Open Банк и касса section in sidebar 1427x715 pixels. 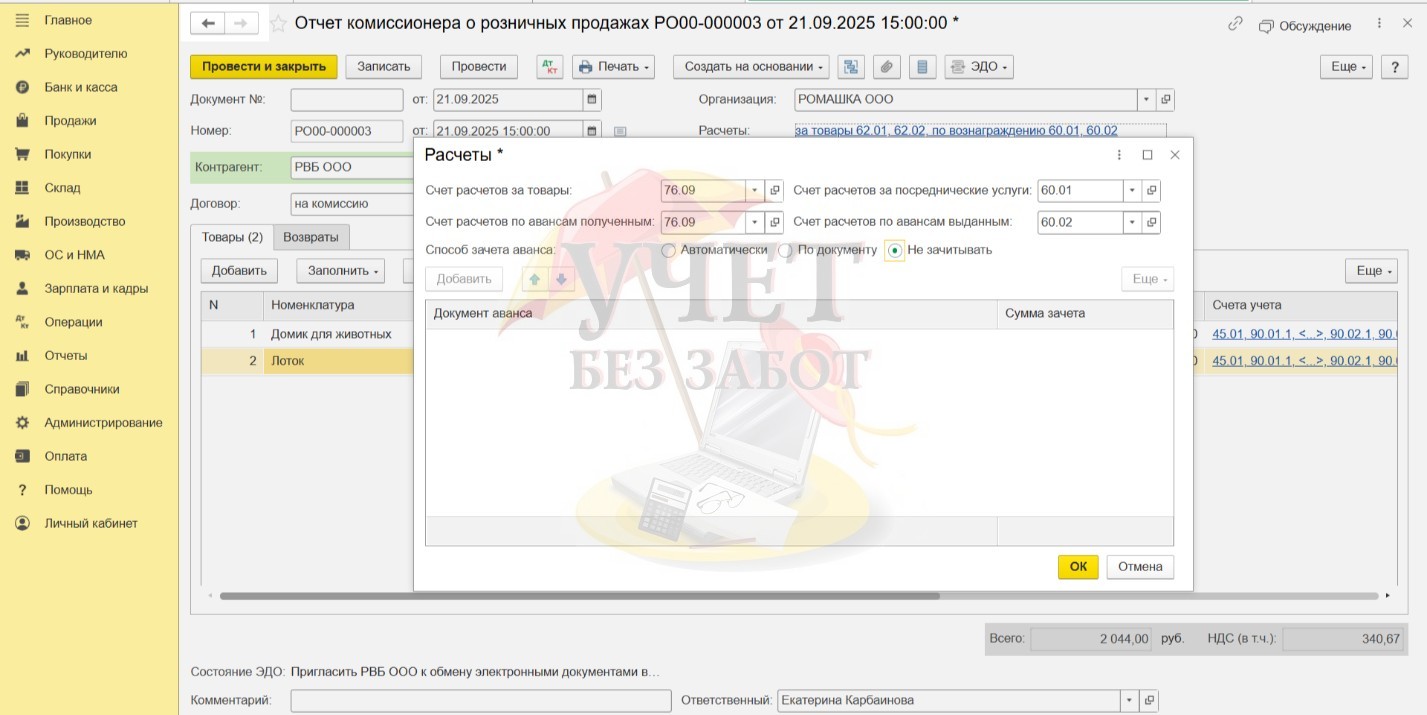(80, 87)
